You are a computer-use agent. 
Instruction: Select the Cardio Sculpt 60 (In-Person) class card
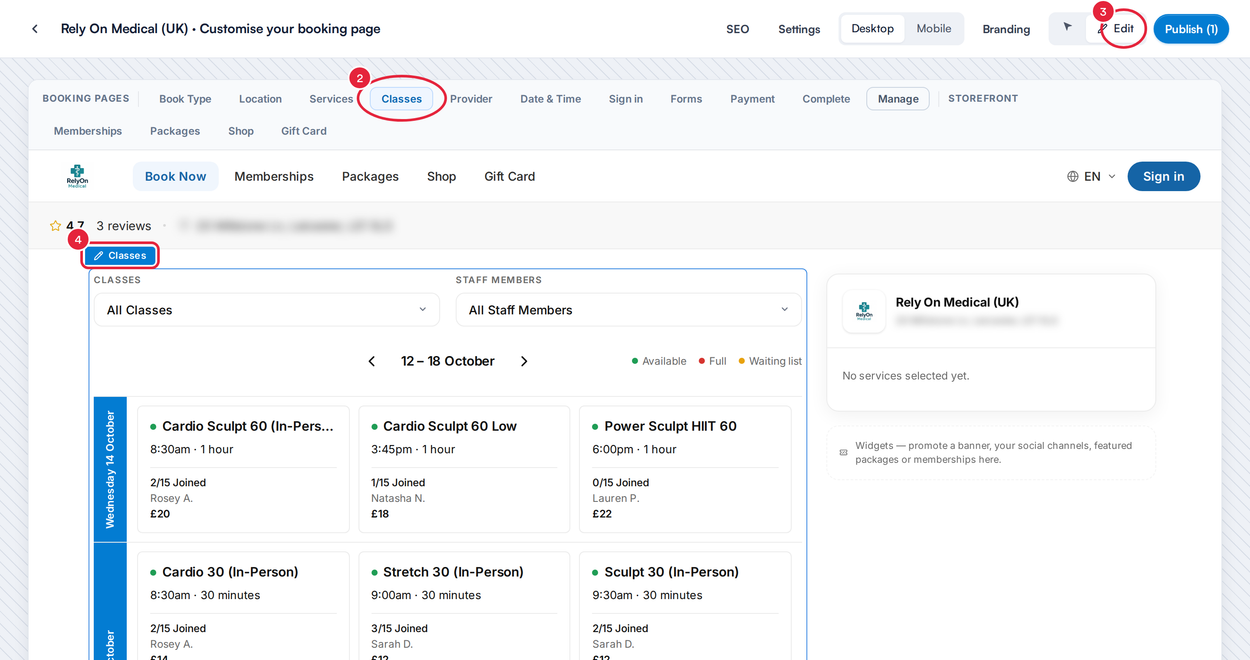pos(244,469)
